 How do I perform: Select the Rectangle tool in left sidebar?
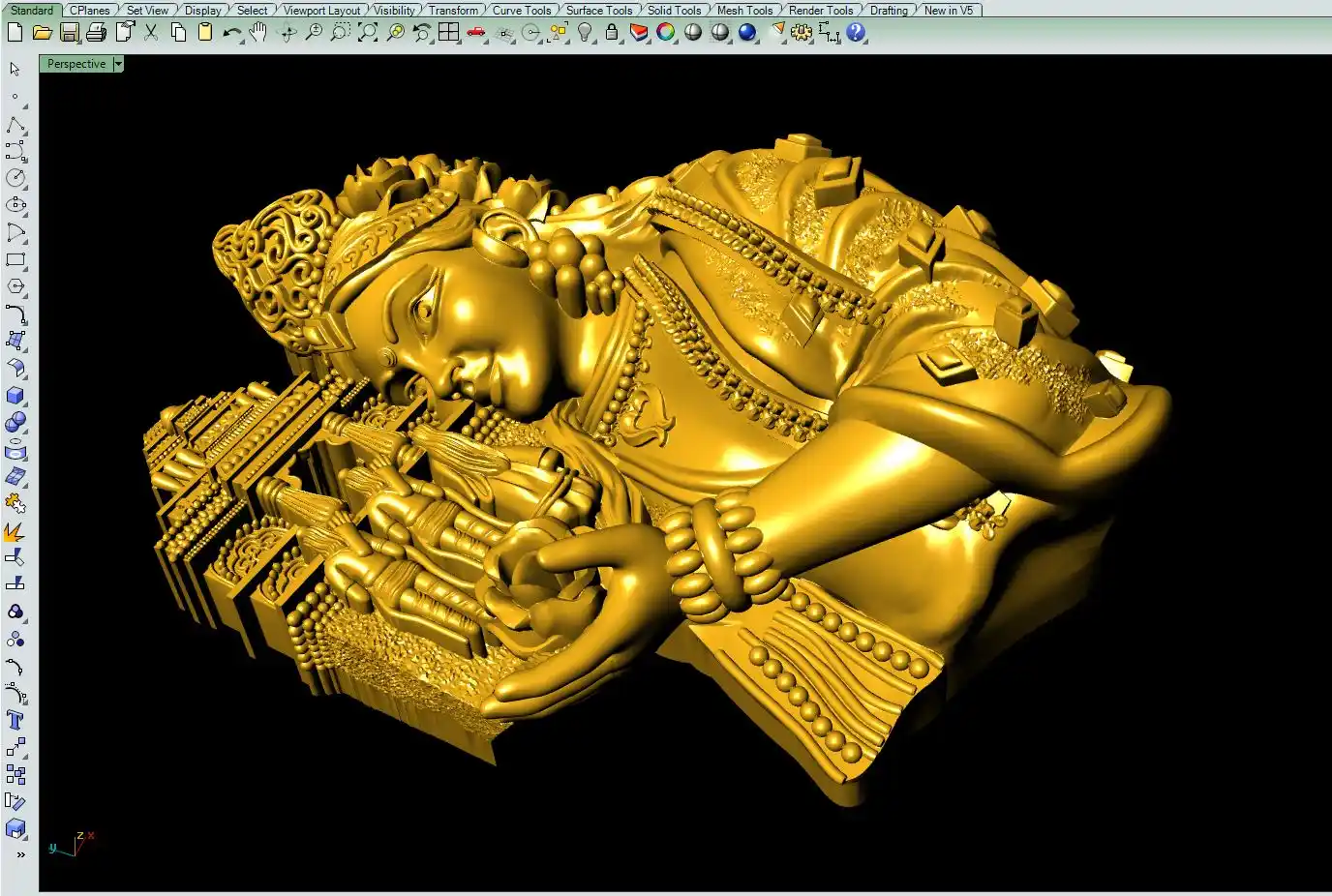point(15,259)
